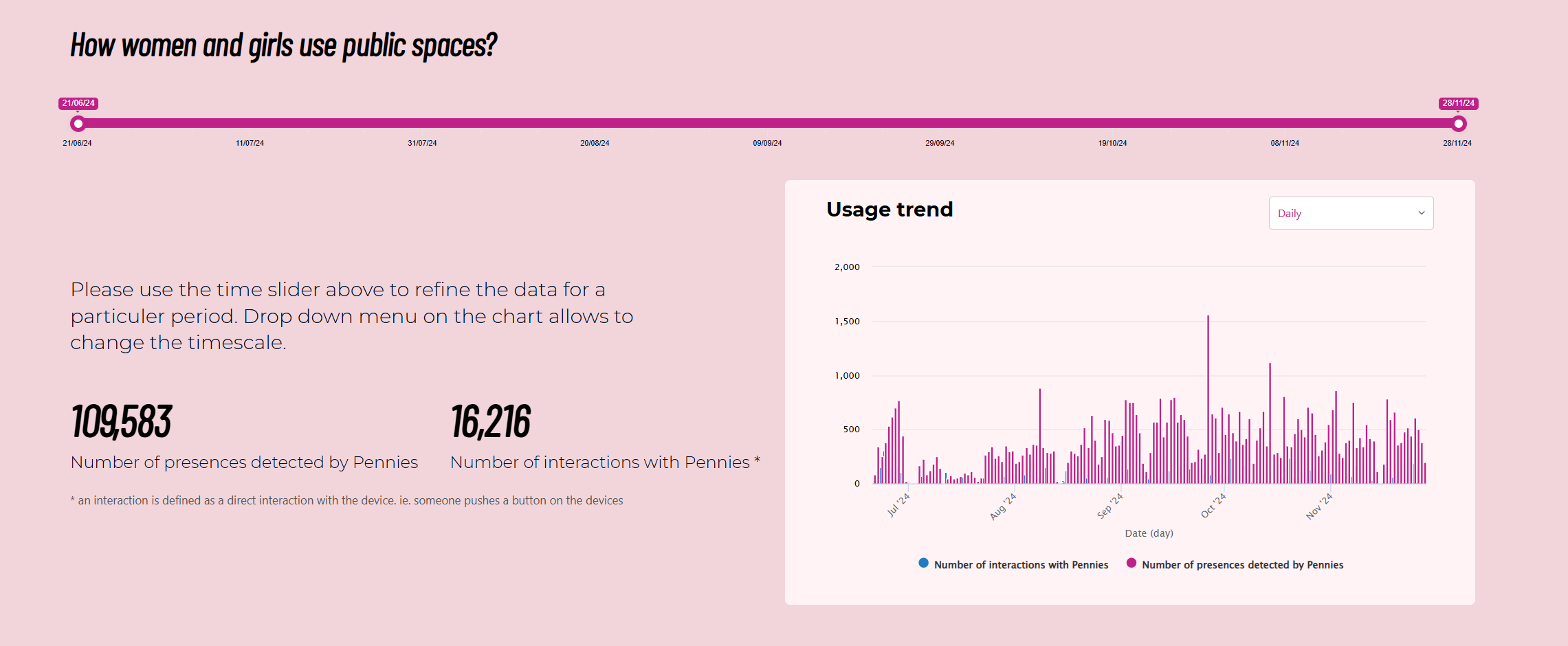Click the Sep '24 x-axis label

(x=1109, y=506)
